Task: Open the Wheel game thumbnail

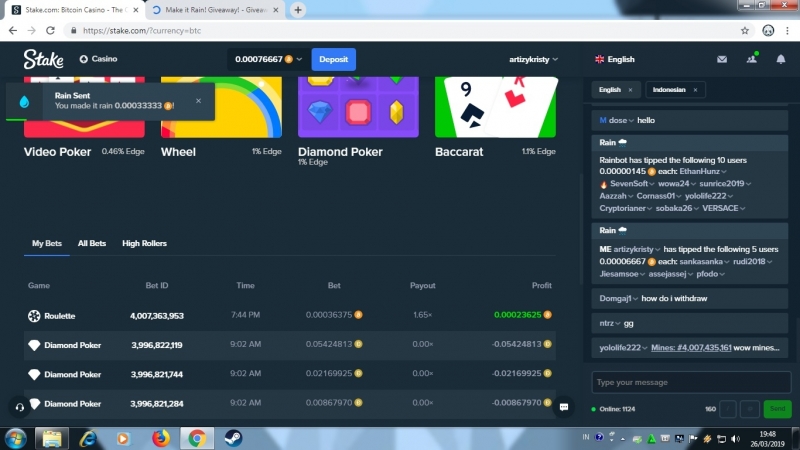Action: (x=221, y=107)
